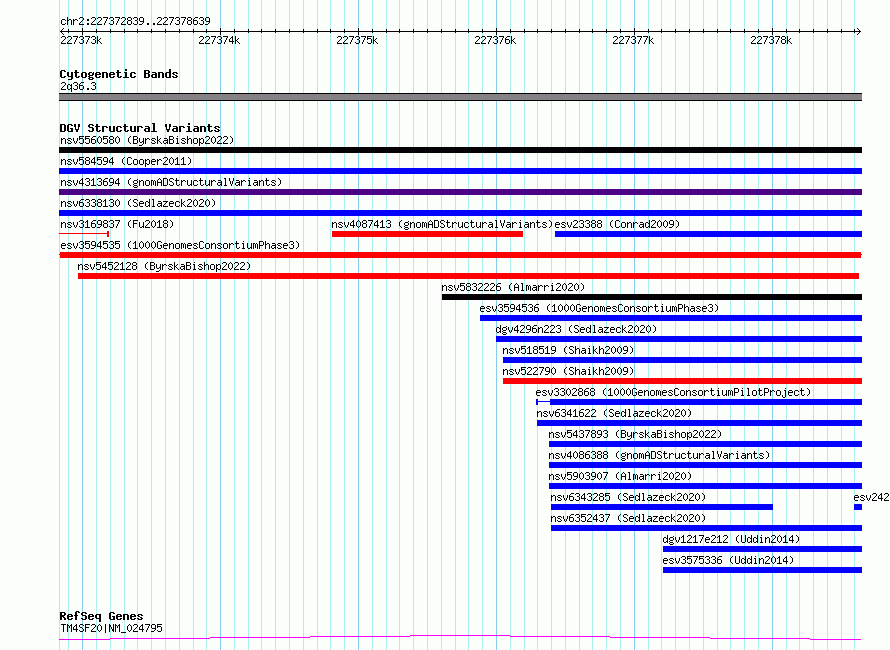Select nsv6352437 (Sedlazeck2020) label
The width and height of the screenshot is (890, 650).
[x=628, y=518]
